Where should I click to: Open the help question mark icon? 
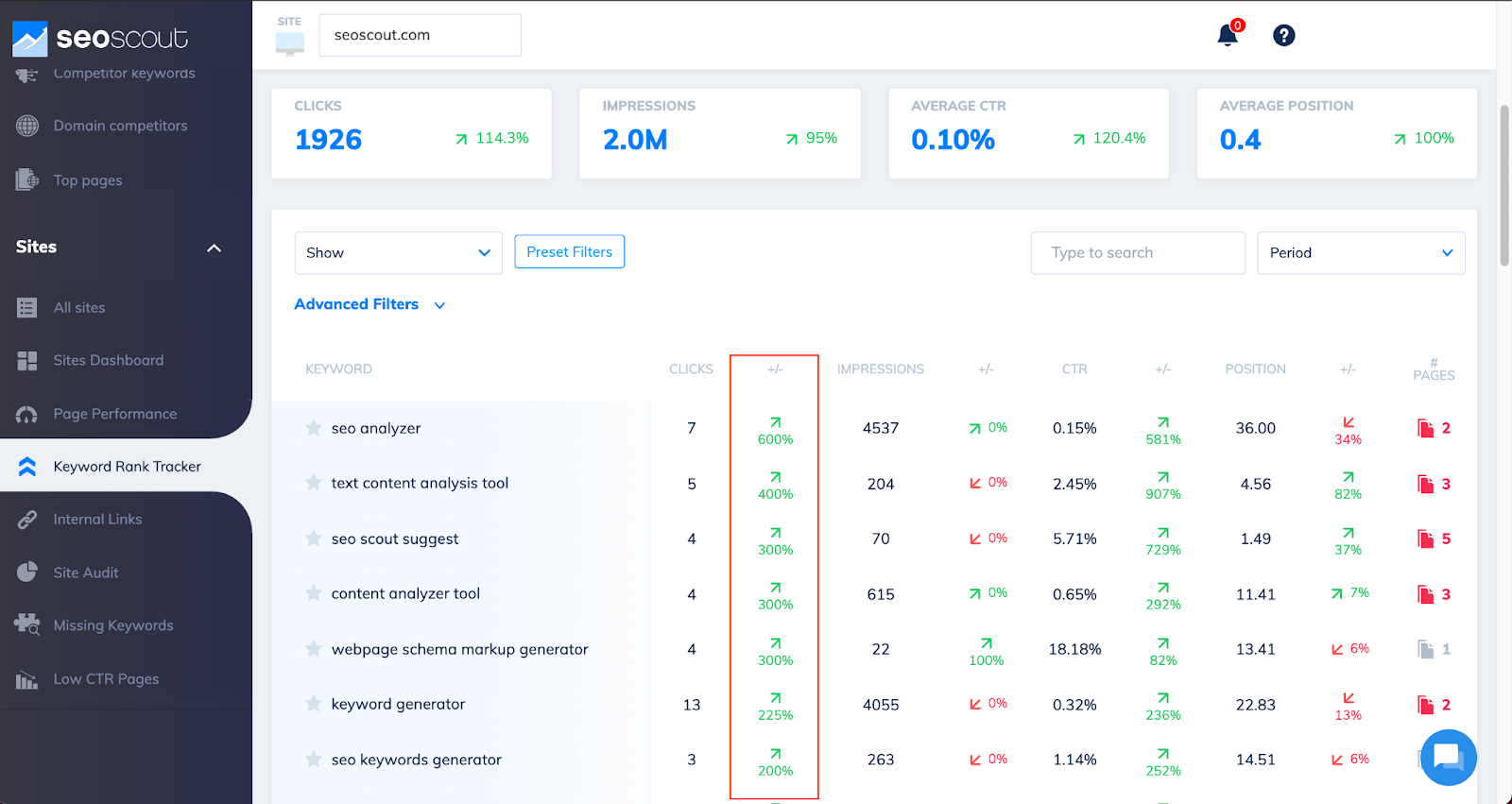click(x=1283, y=36)
